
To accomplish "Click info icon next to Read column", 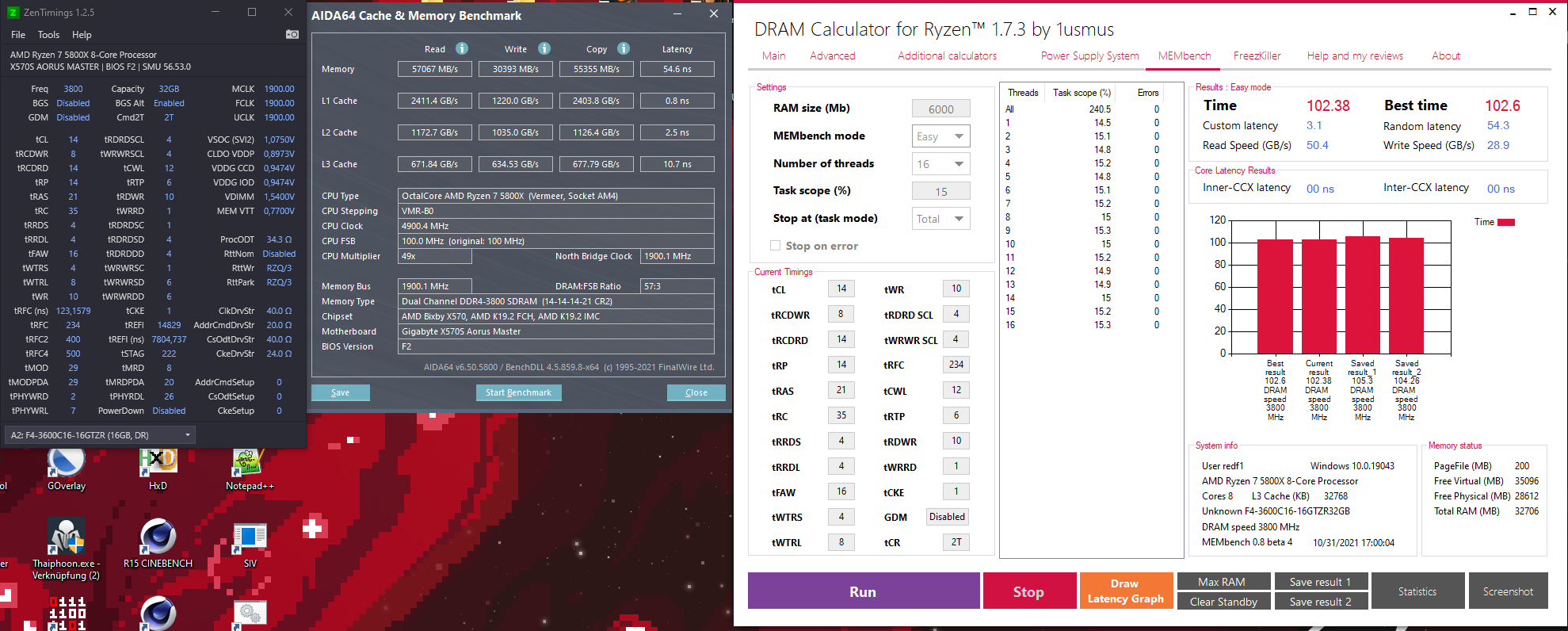I will click(x=462, y=48).
